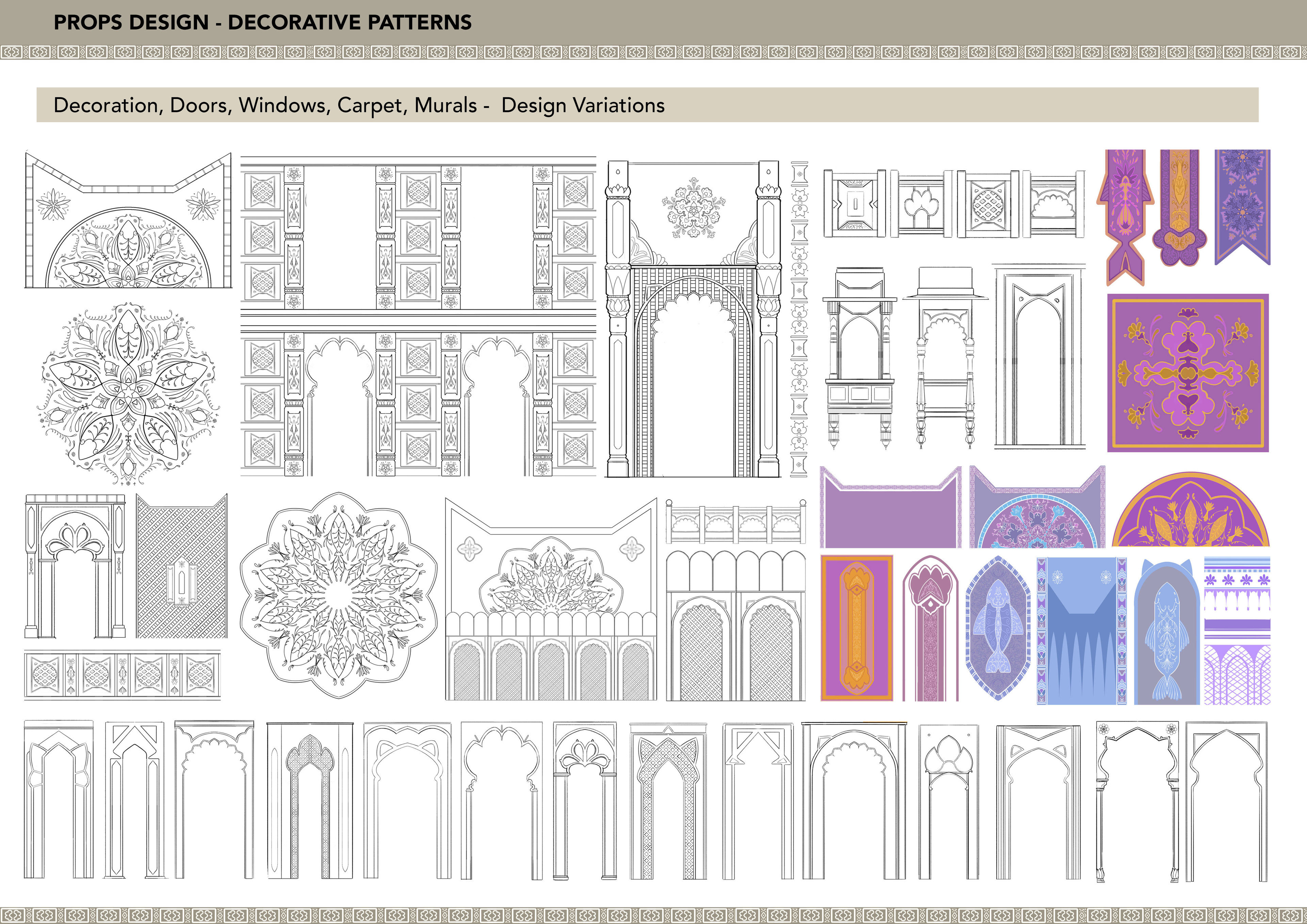Select the gray arched panel with blue fish
This screenshot has height=924, width=1307.
click(1166, 632)
